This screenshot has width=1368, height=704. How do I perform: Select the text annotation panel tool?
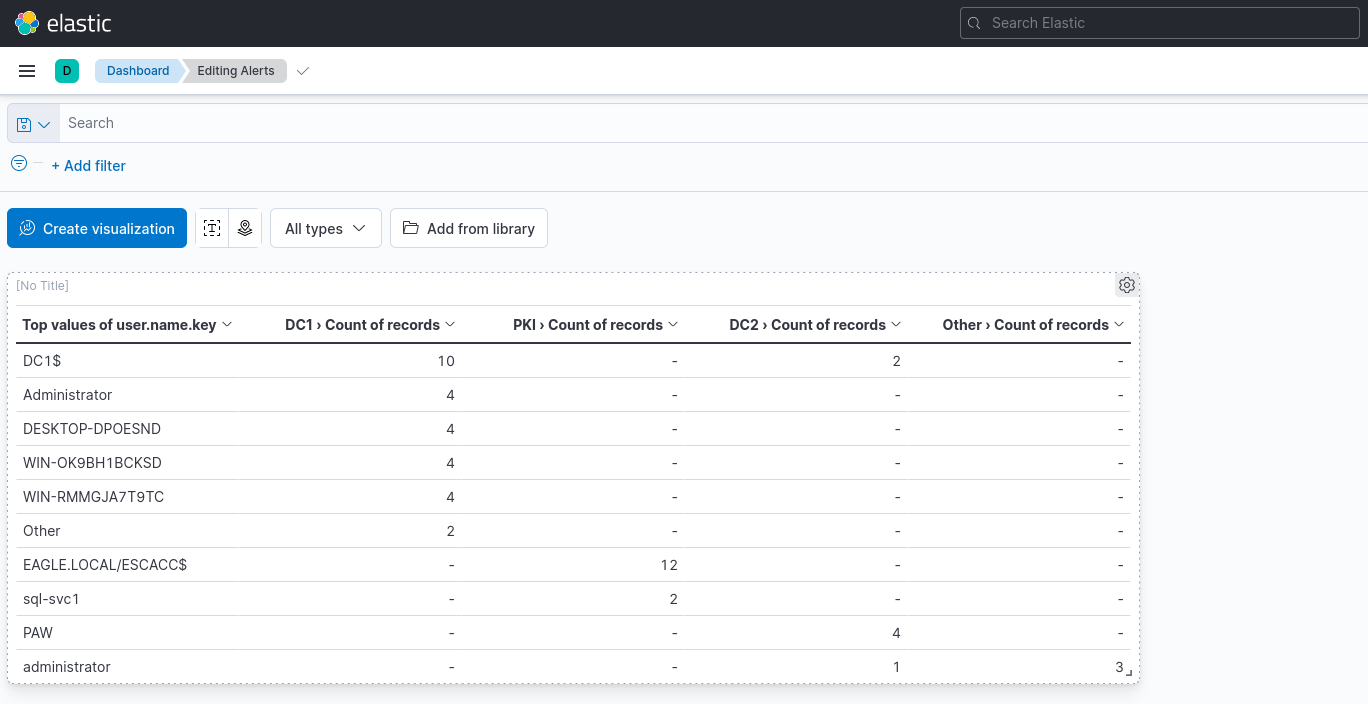(x=212, y=228)
